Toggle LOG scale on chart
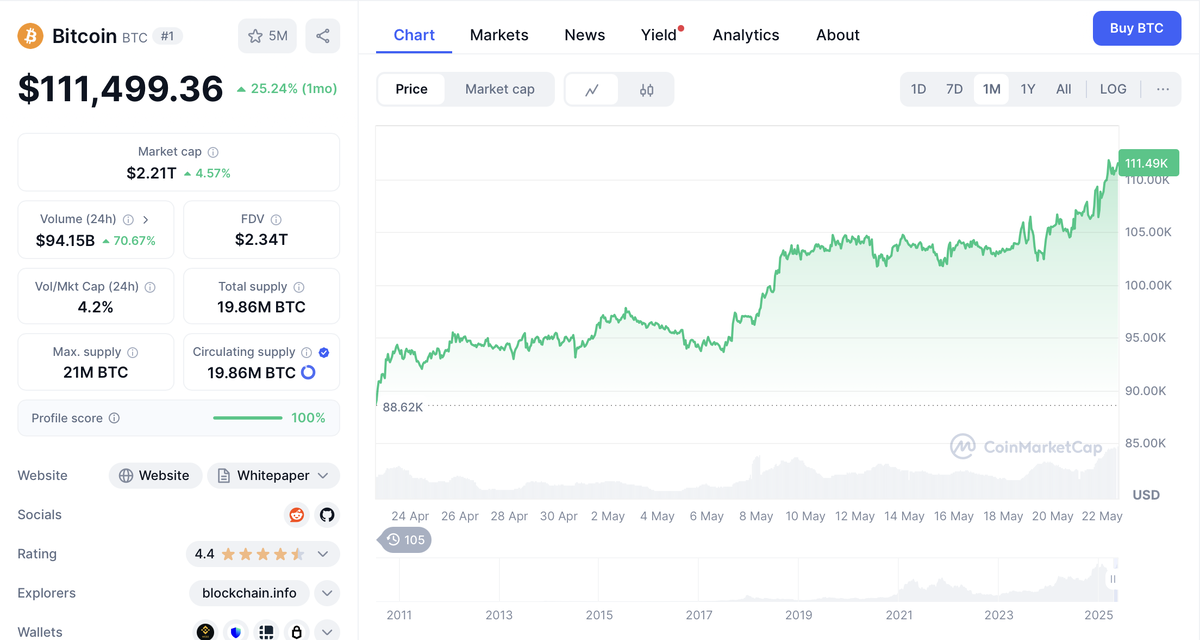 pos(1113,89)
